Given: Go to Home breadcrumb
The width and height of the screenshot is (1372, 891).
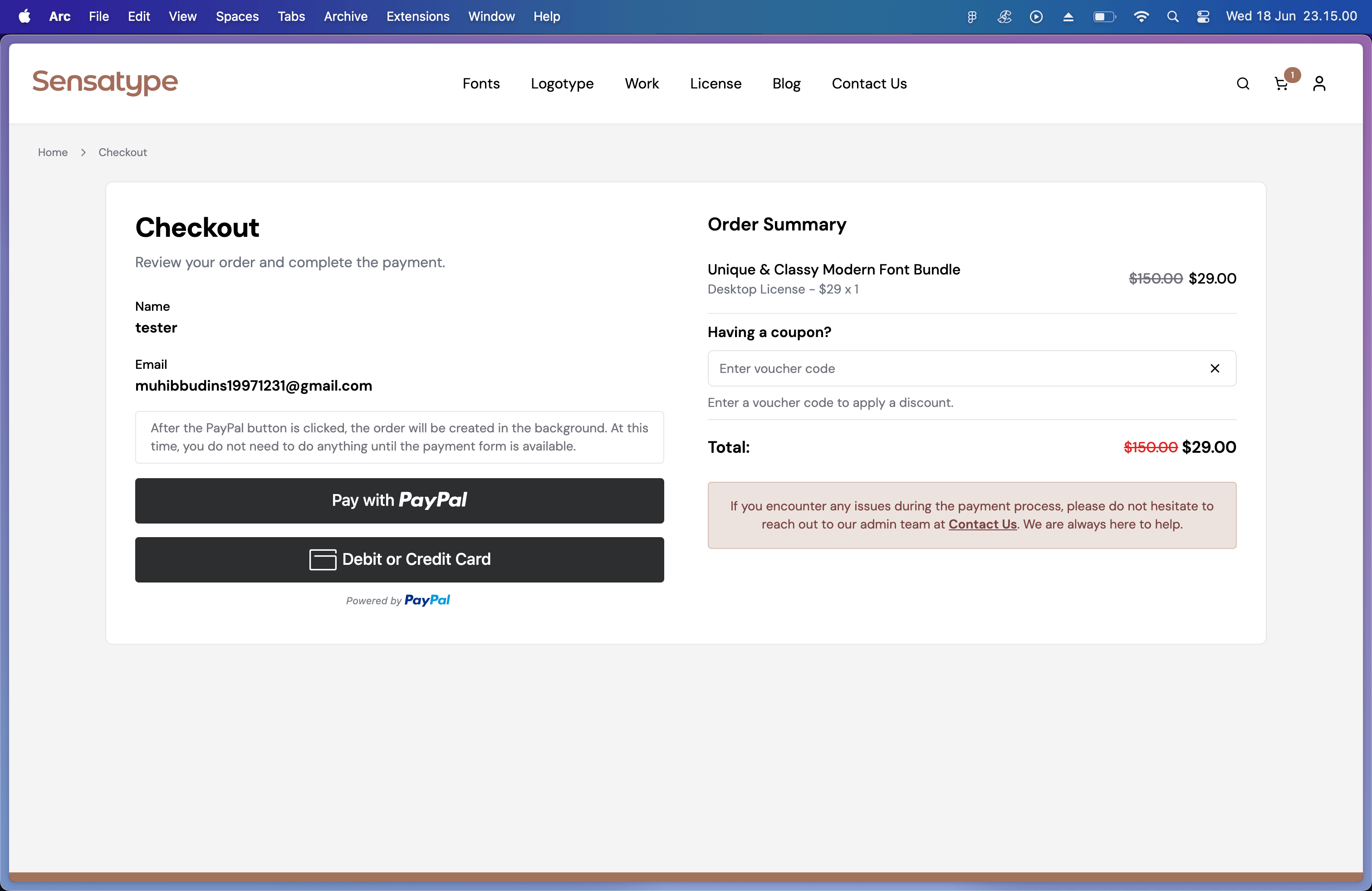Looking at the screenshot, I should coord(53,152).
